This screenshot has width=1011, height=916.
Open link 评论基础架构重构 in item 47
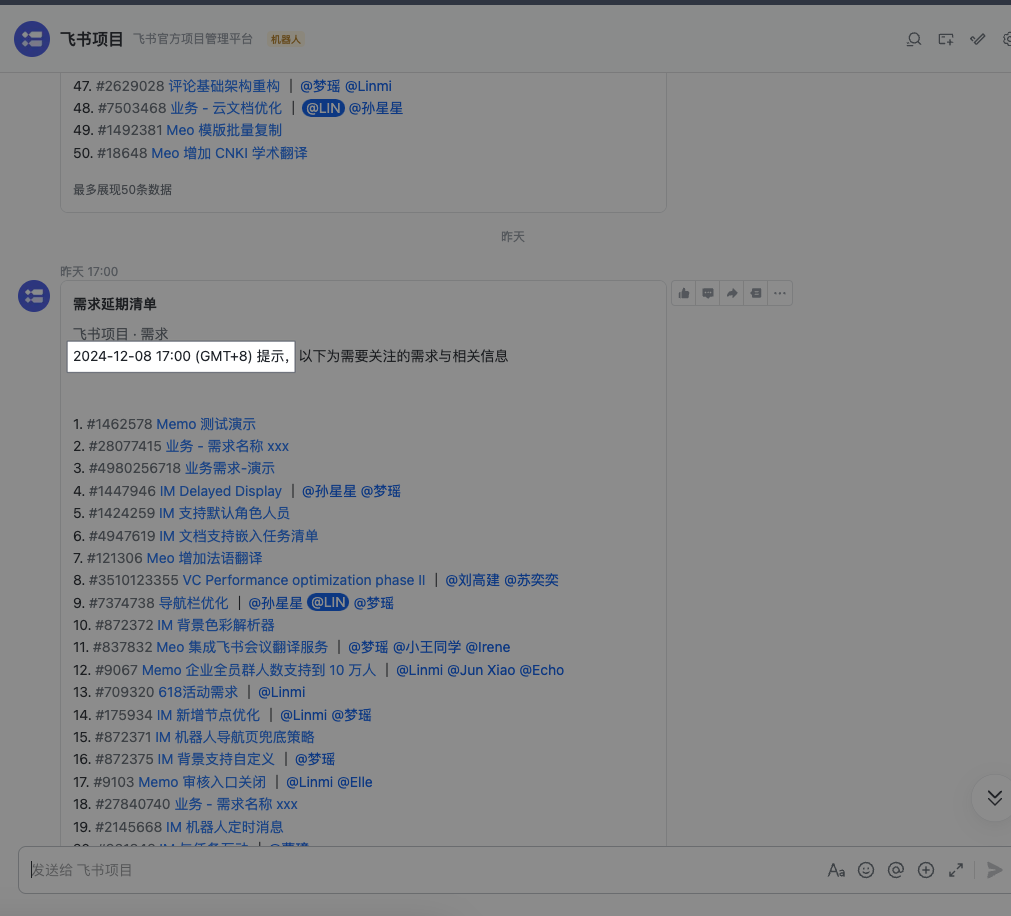[224, 86]
